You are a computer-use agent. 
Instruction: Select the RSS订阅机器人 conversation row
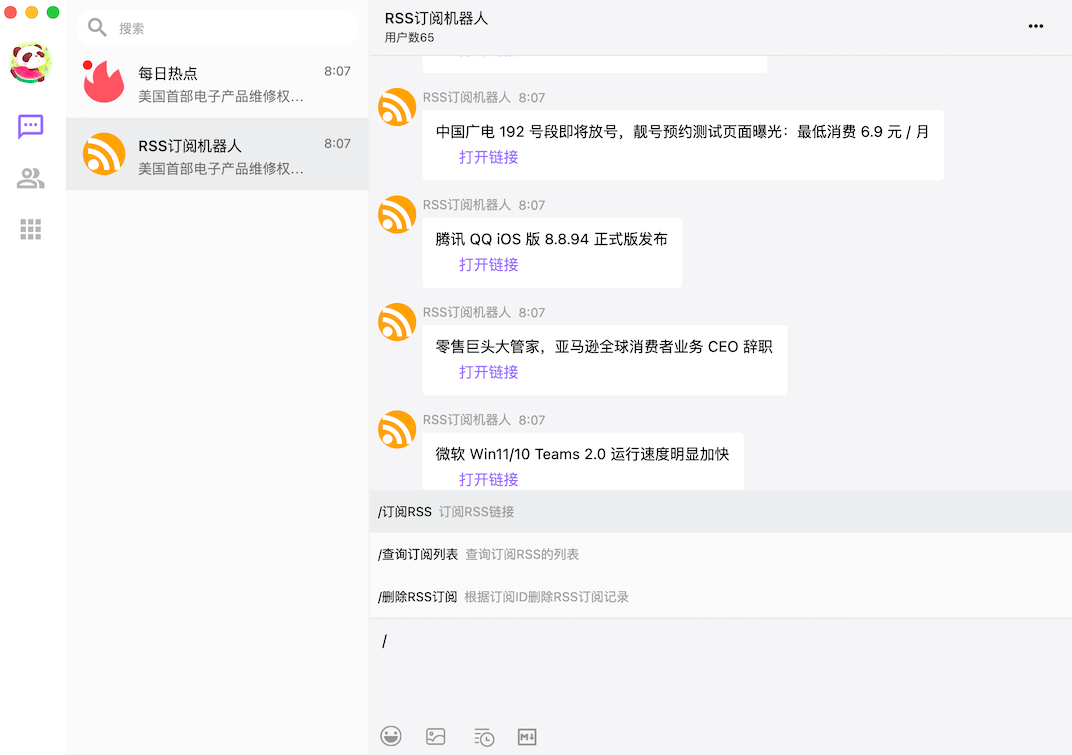[x=217, y=154]
